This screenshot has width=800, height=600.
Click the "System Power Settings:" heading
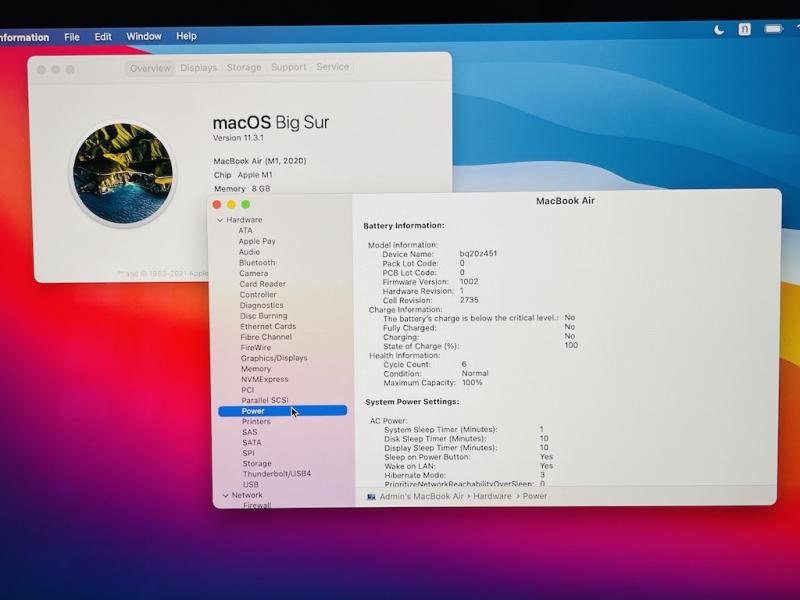pyautogui.click(x=412, y=402)
